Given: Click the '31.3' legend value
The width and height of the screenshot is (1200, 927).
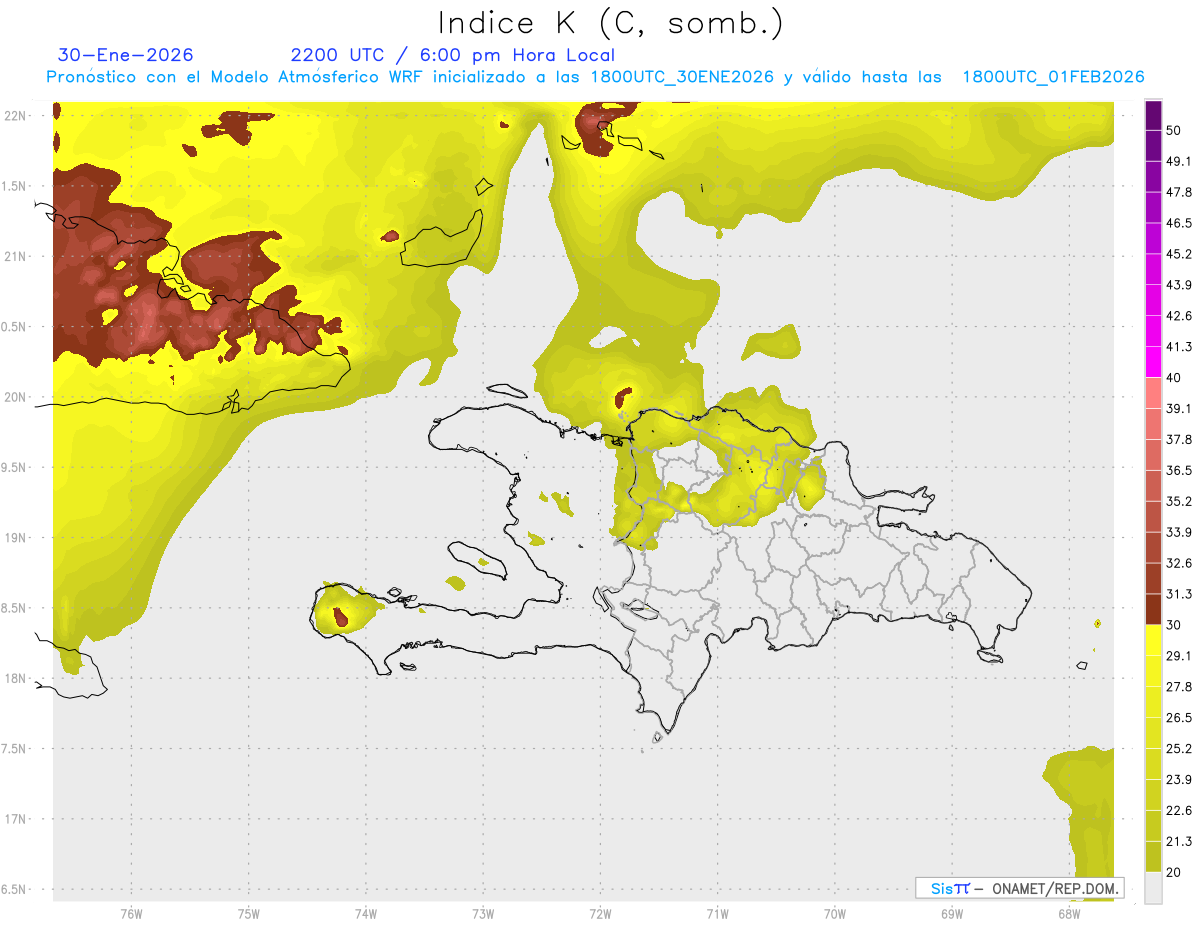Looking at the screenshot, I should click(x=1179, y=594).
